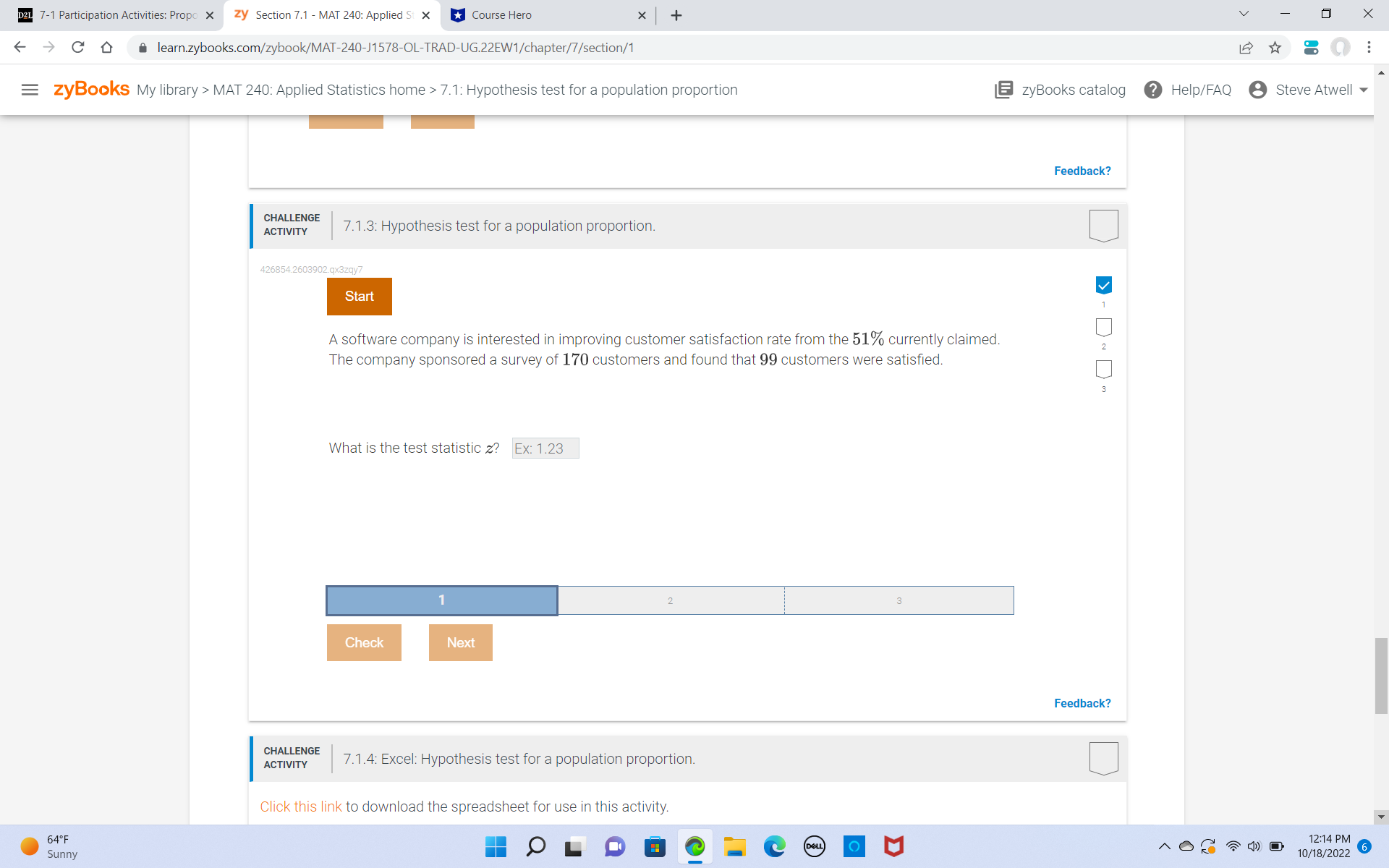Click the test statistic z input field
This screenshot has height=868, width=1389.
(x=545, y=448)
